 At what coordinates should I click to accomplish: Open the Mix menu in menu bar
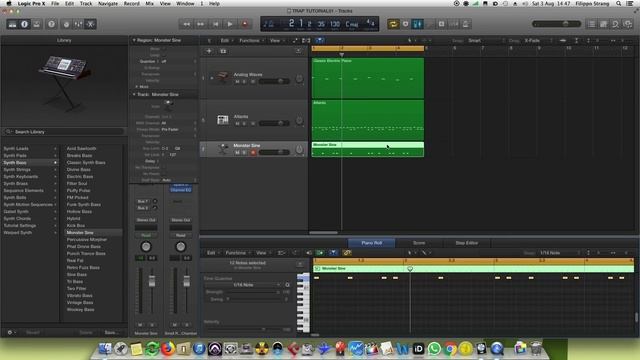point(149,3)
